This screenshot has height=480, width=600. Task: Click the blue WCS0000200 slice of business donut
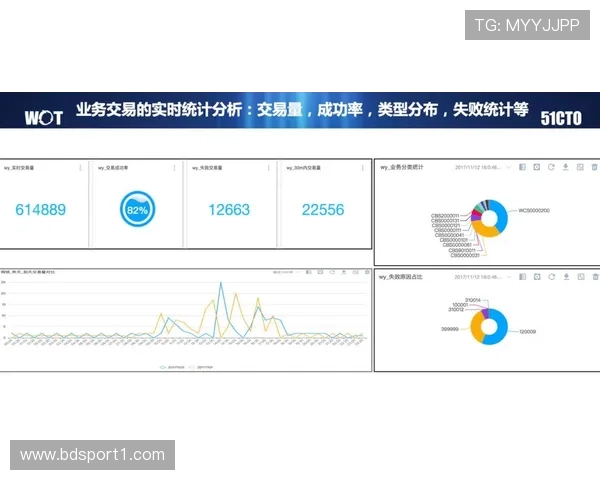click(501, 216)
